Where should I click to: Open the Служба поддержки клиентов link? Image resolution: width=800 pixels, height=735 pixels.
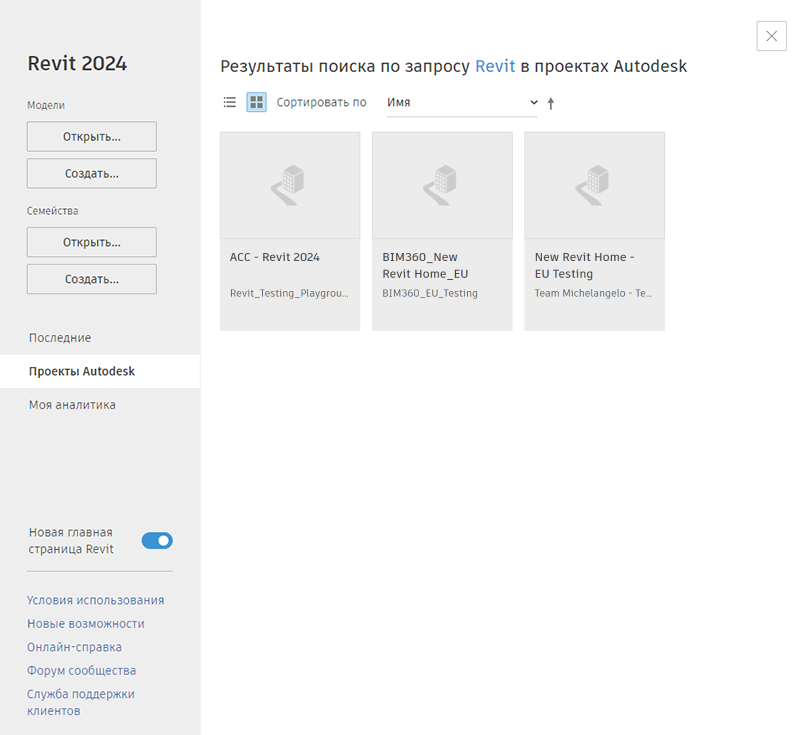click(x=81, y=702)
